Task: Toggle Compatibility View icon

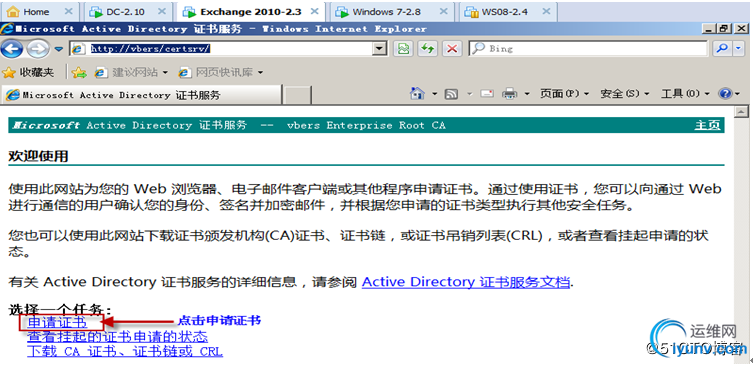Action: pos(404,49)
